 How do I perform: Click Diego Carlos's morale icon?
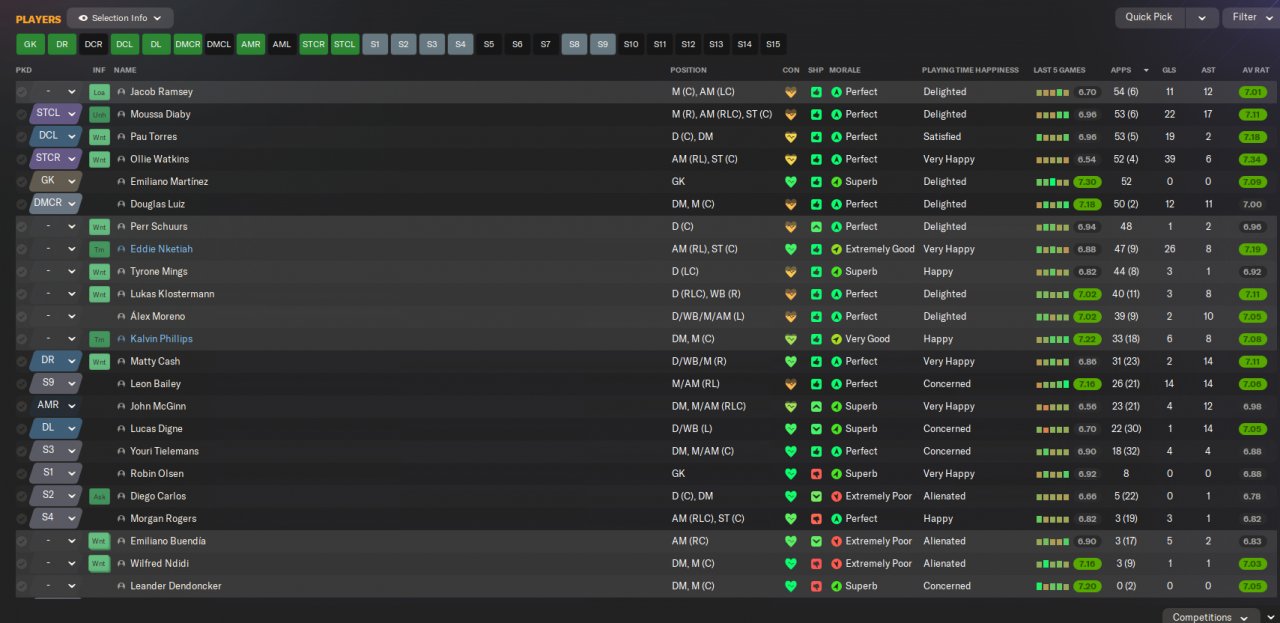point(836,496)
